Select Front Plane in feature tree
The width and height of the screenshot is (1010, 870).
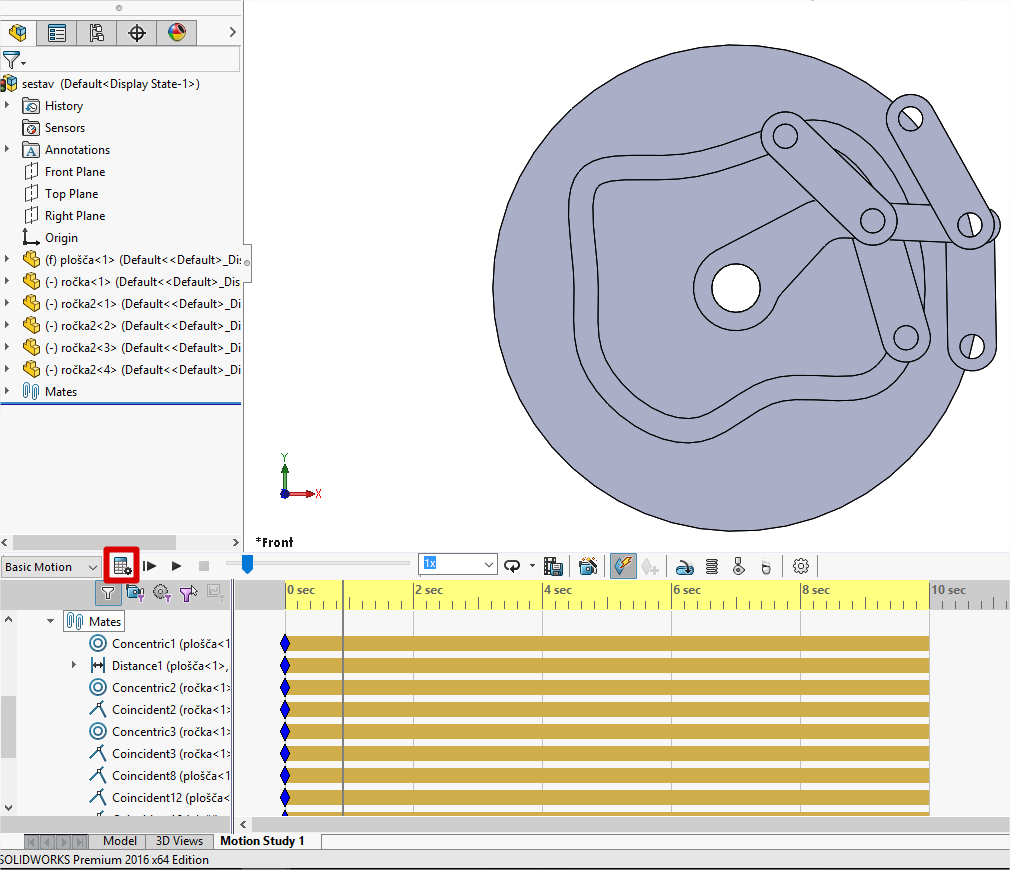click(x=75, y=172)
